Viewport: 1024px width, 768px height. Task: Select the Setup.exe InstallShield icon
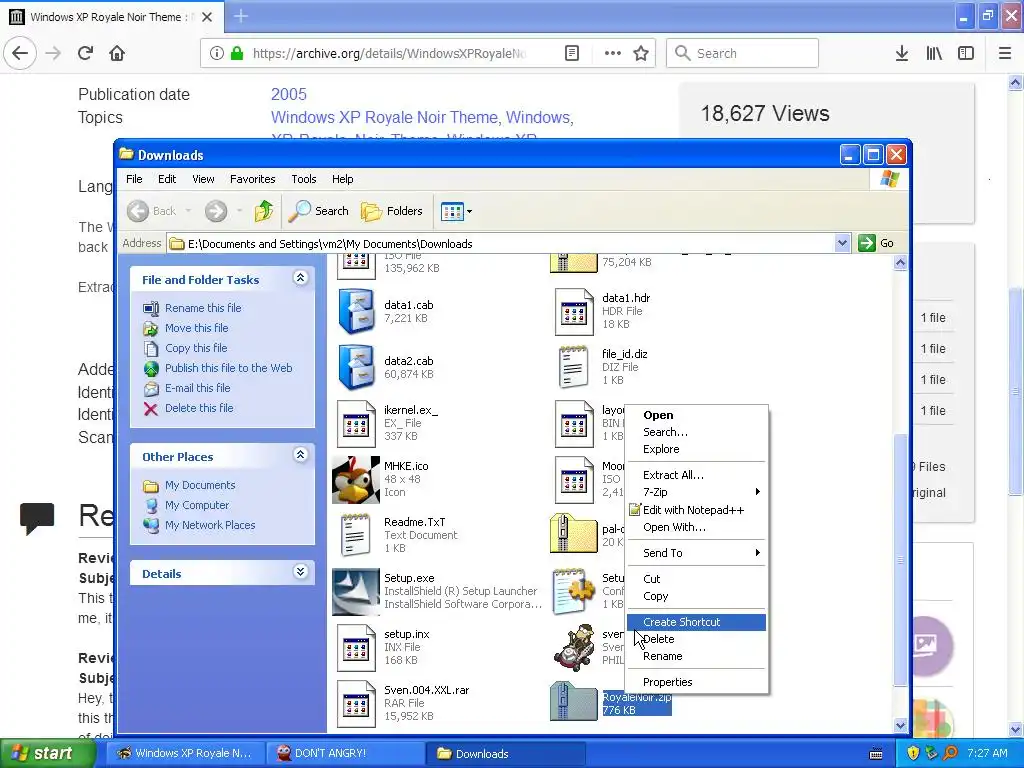[x=356, y=592]
